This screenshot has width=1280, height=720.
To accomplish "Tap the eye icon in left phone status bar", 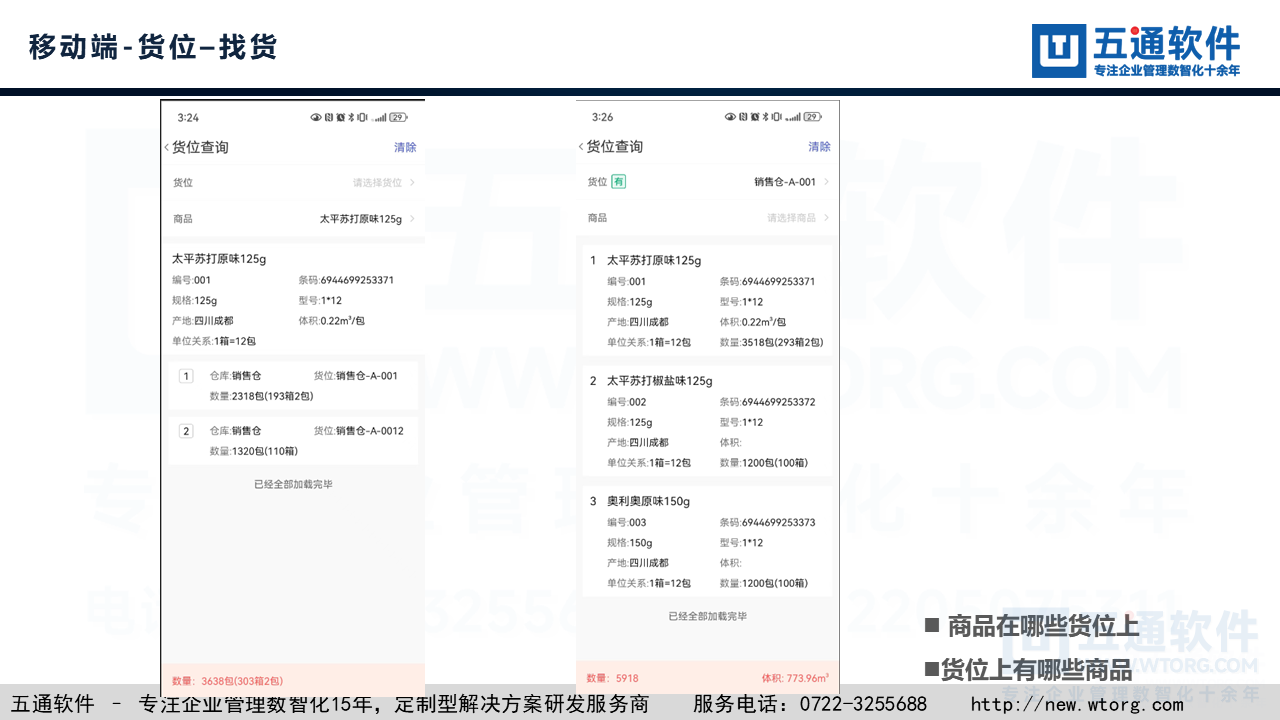I will tap(316, 117).
